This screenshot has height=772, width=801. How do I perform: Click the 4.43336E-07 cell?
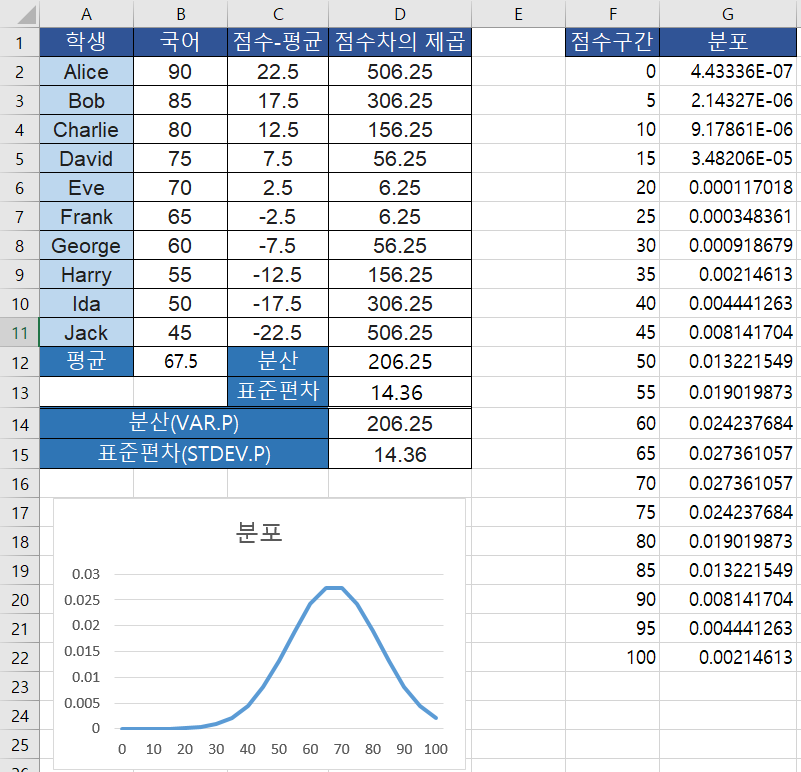tap(728, 71)
